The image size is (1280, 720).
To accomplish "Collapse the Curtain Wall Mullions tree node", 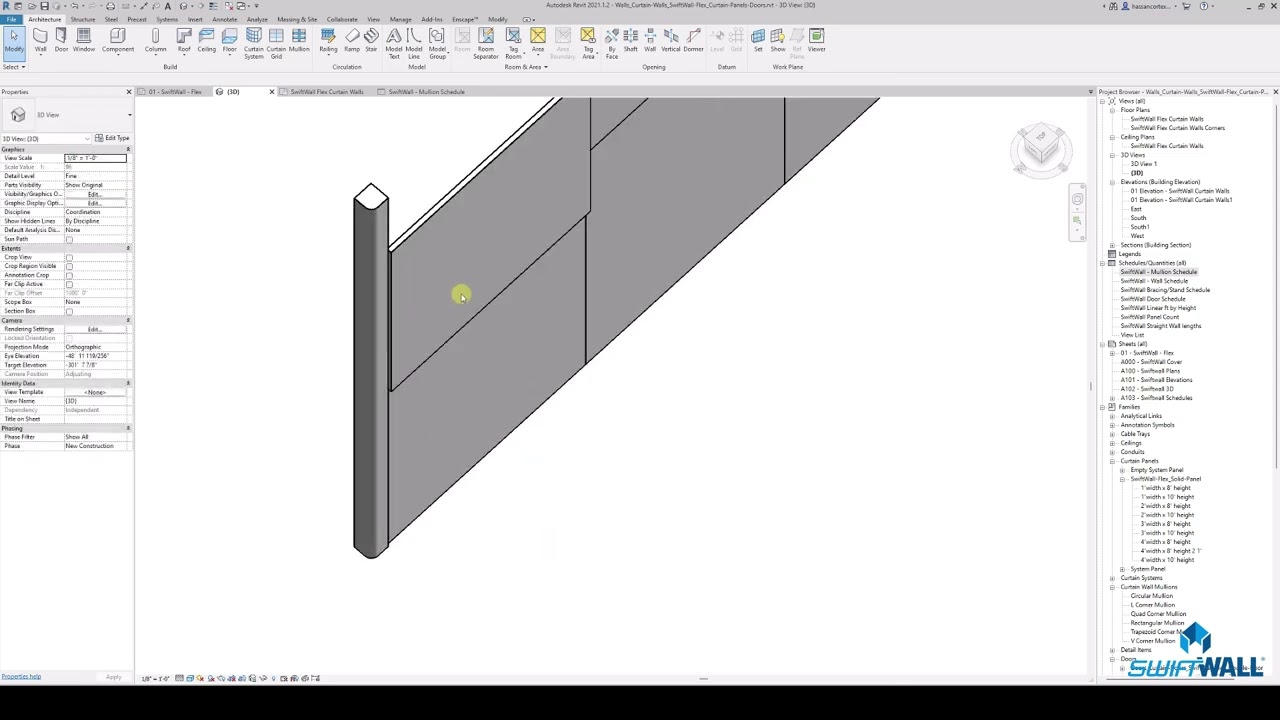I will pyautogui.click(x=1112, y=587).
